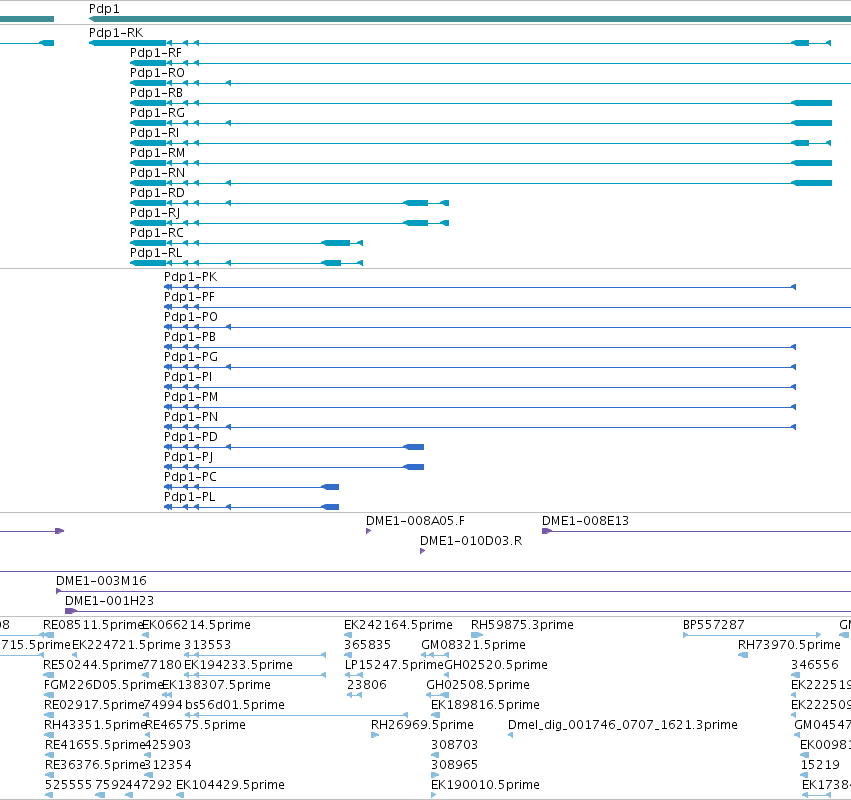Screen dimensions: 851x800
Task: Select the Pdp1-RM transcript label
Action: tap(157, 153)
